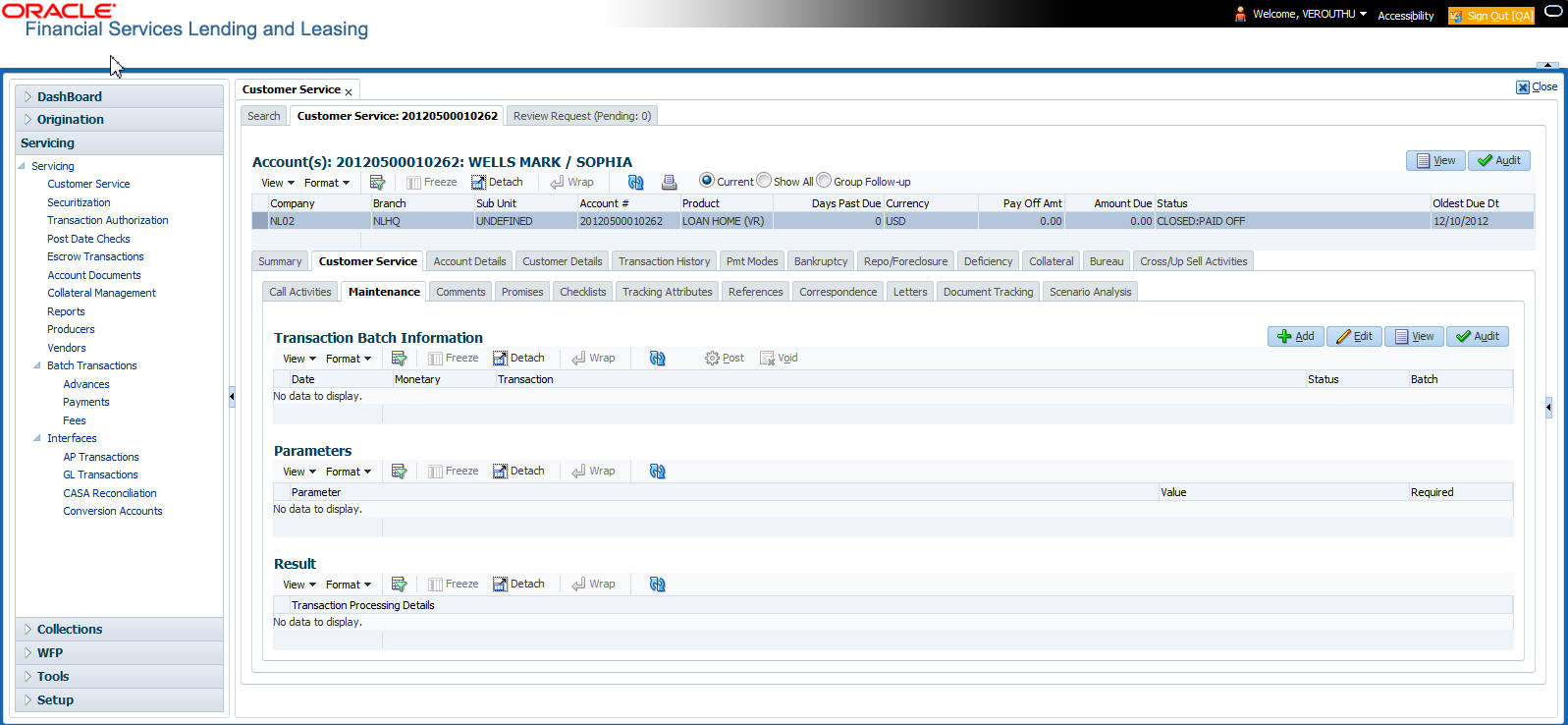Open the Review Request (Pending: 0) tab
Image resolution: width=1568 pixels, height=725 pixels.
click(582, 116)
